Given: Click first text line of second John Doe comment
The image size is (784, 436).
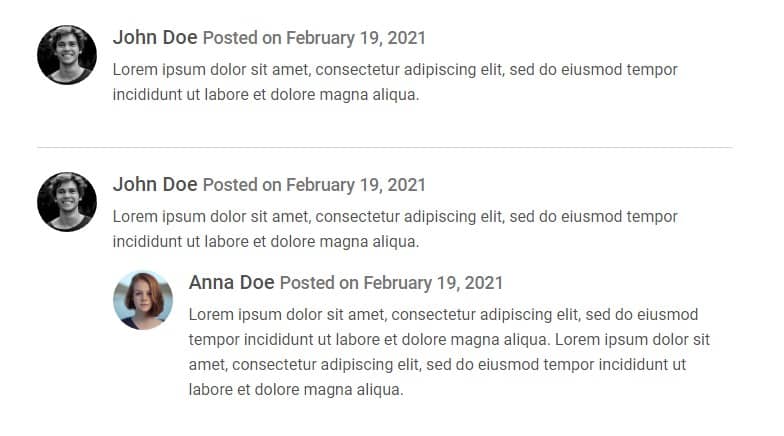Looking at the screenshot, I should pos(395,216).
